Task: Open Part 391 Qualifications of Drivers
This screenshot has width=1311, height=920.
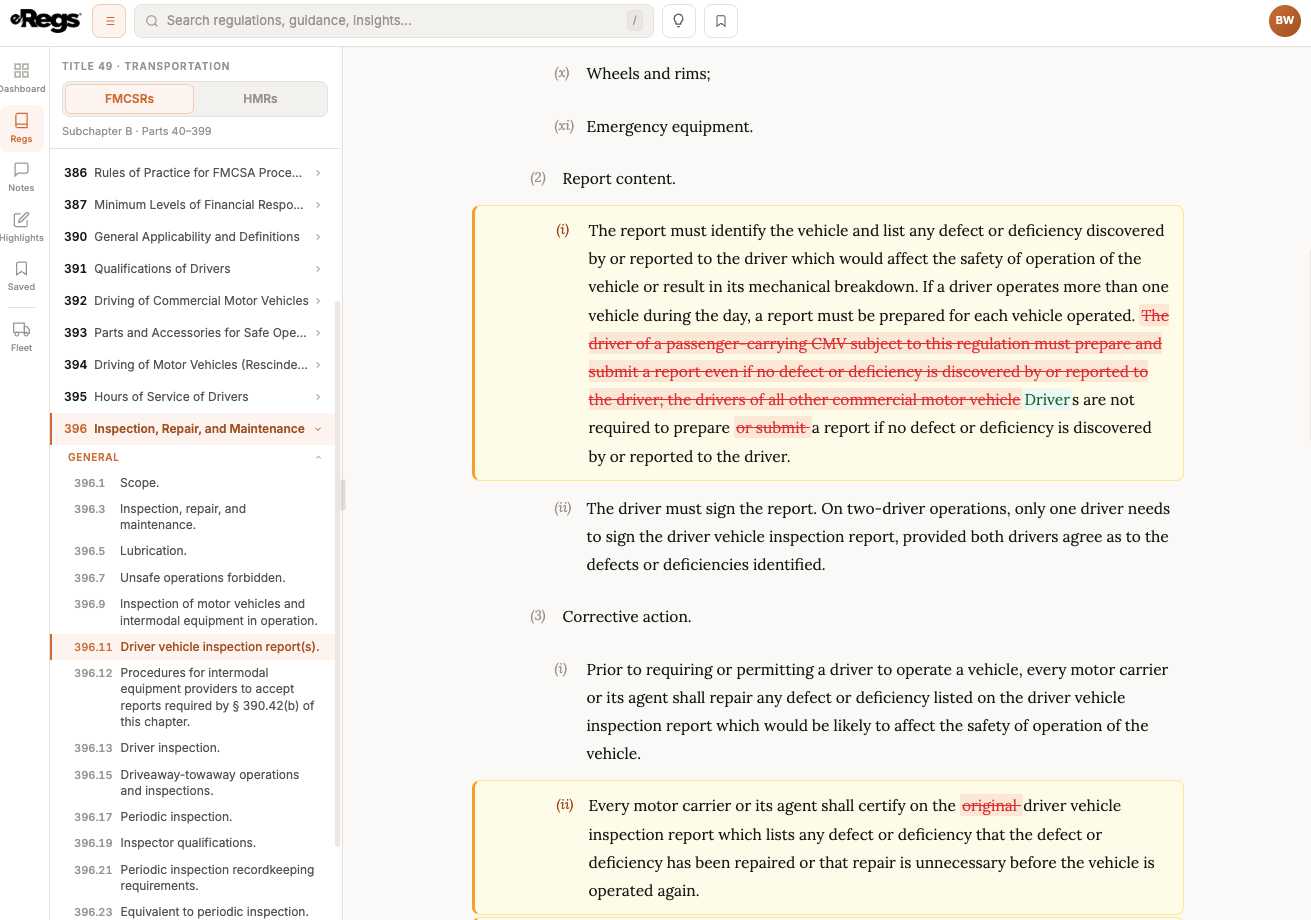Action: (192, 269)
